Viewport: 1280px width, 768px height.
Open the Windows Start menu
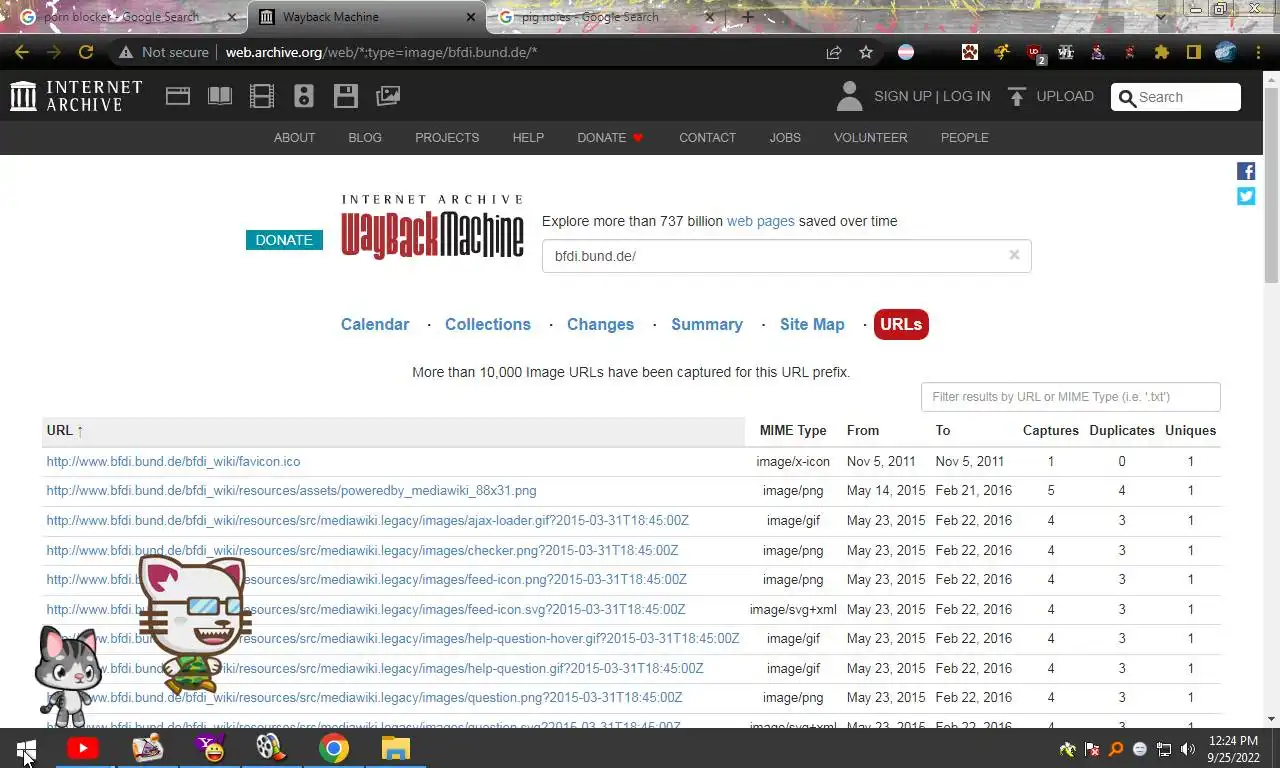tap(26, 748)
